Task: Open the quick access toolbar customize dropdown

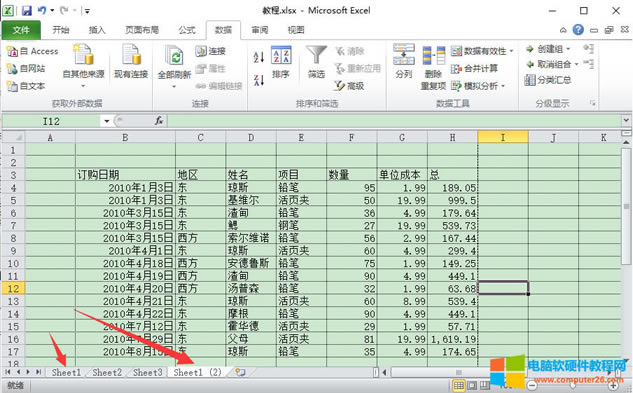Action: [87, 11]
